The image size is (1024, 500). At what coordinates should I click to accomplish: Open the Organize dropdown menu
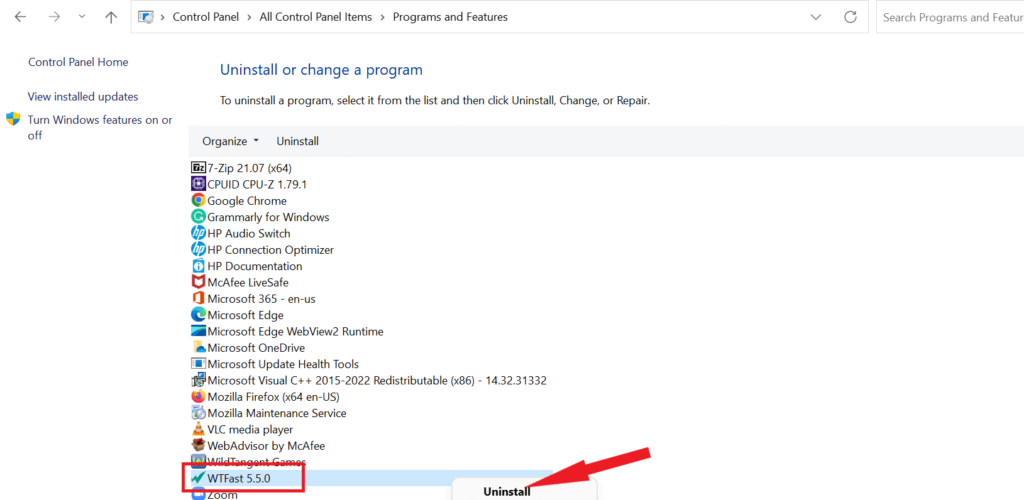point(231,141)
